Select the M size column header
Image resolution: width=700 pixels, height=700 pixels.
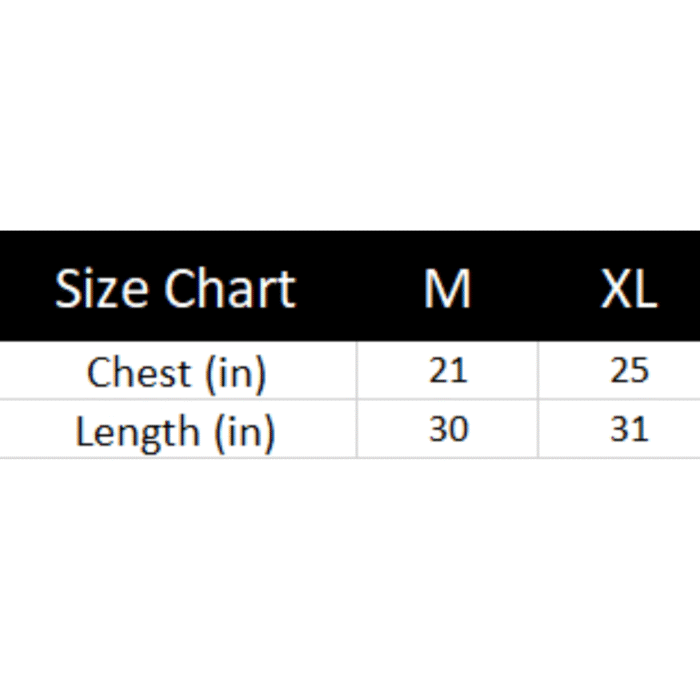click(x=447, y=289)
